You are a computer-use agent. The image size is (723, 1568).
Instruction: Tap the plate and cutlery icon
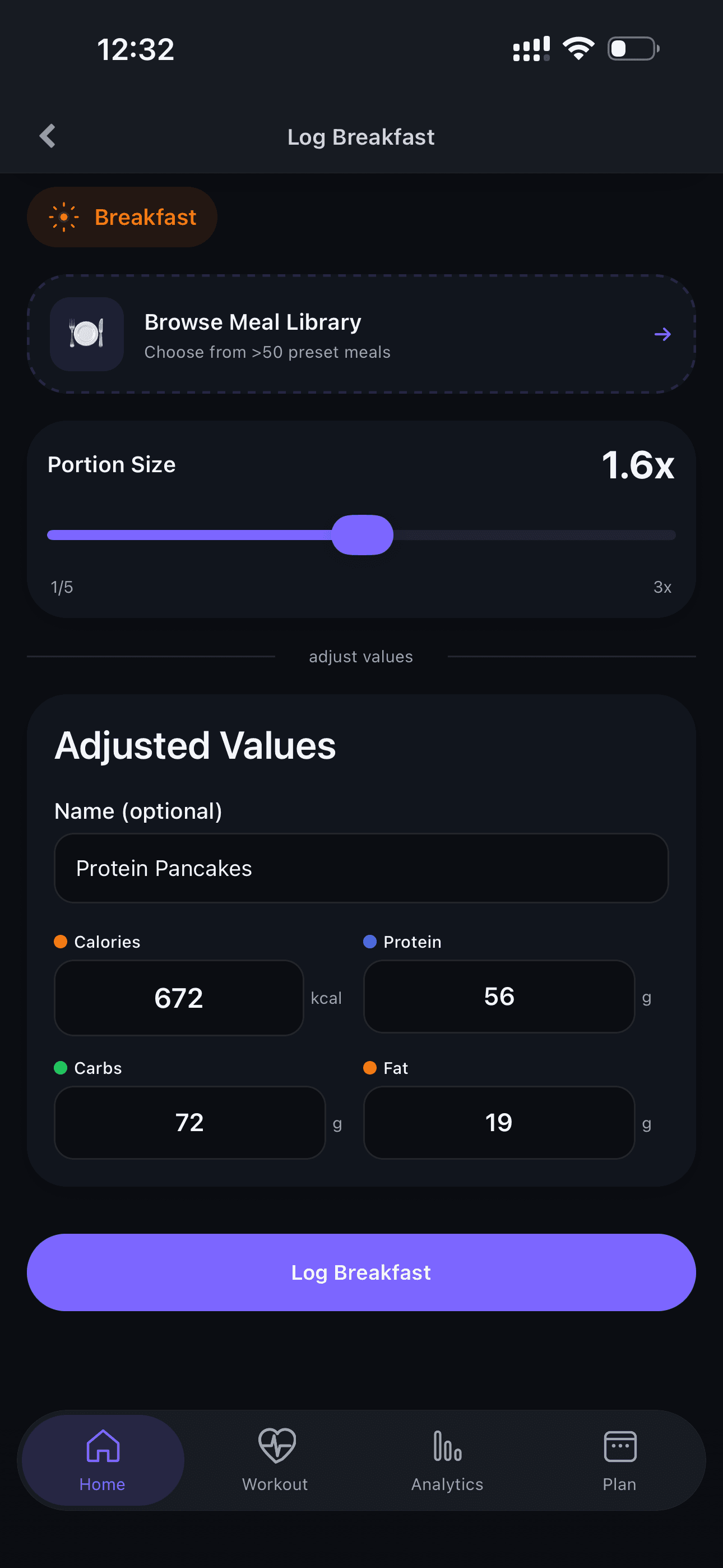click(x=86, y=334)
